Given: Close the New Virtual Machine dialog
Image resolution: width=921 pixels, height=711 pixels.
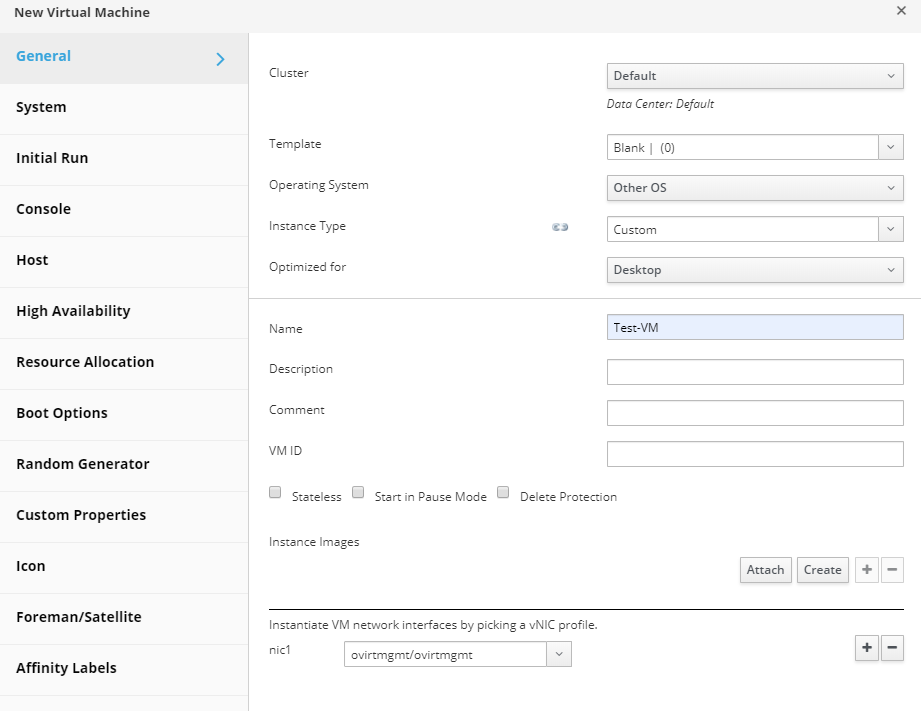Looking at the screenshot, I should point(901,10).
